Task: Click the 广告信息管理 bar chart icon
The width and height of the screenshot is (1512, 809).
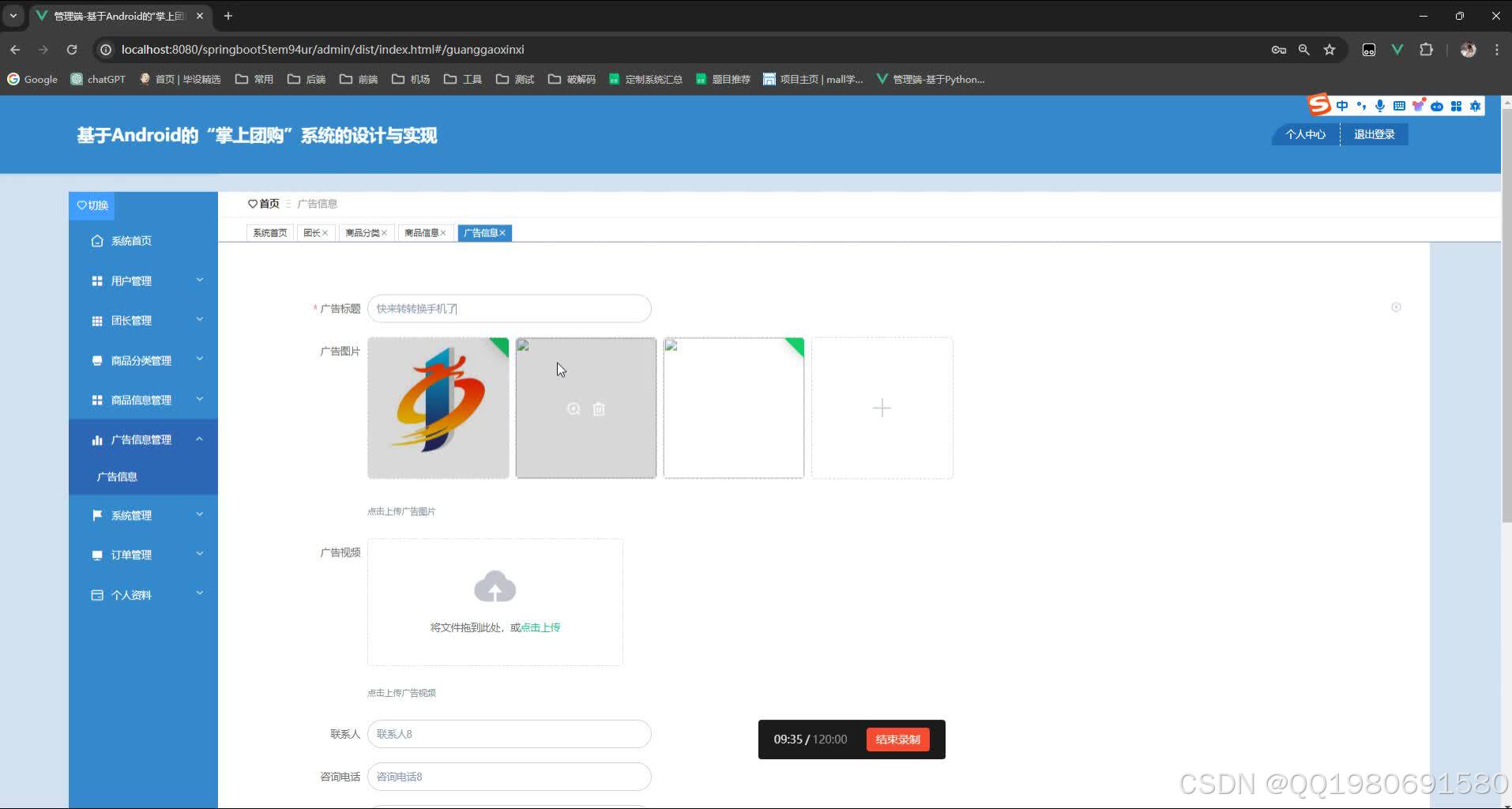Action: [x=97, y=440]
